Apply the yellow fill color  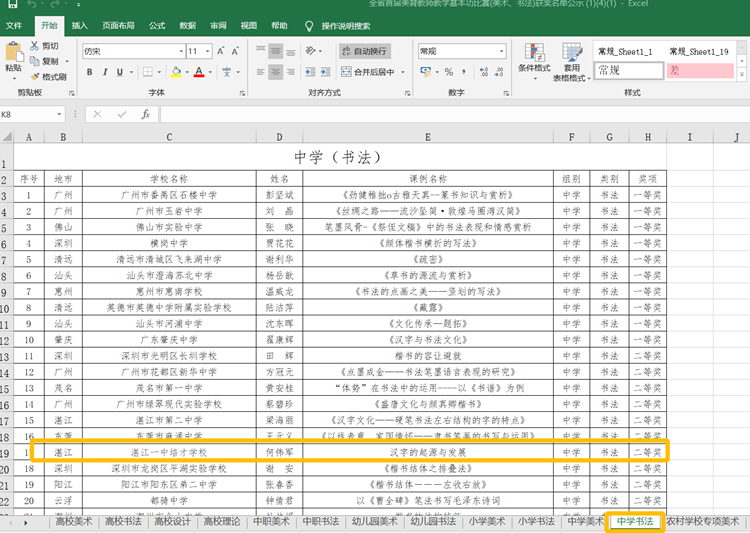click(x=176, y=72)
